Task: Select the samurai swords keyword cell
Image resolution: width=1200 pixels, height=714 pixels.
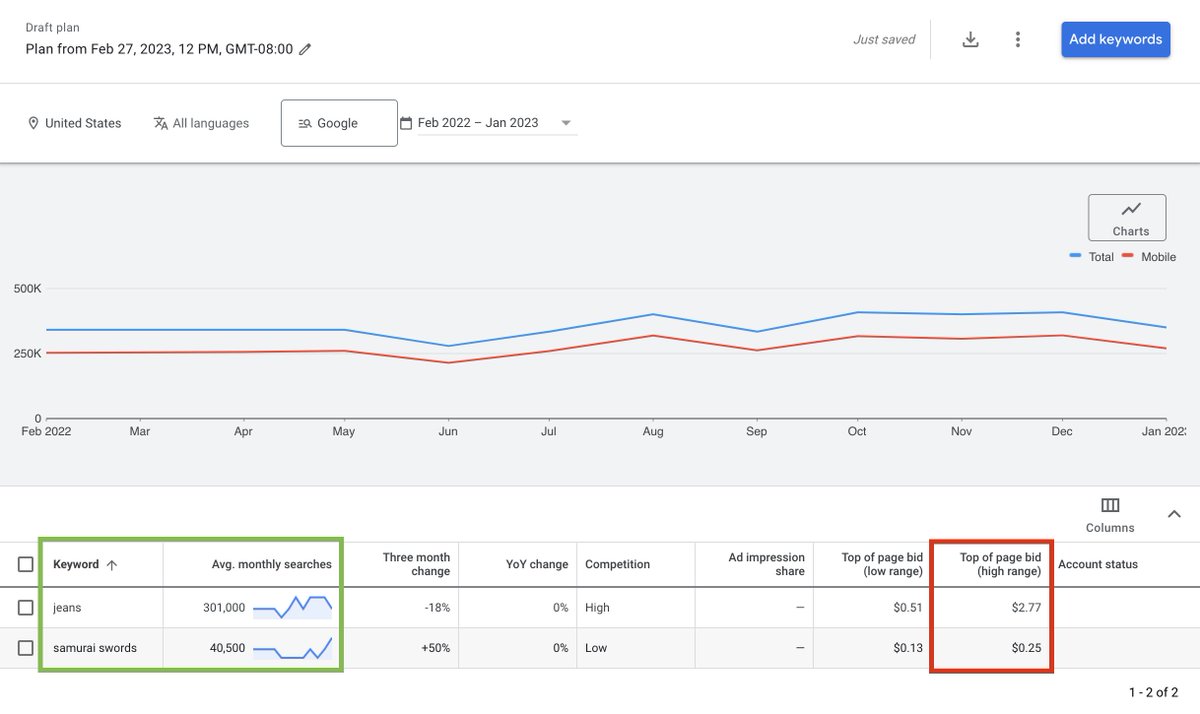Action: [x=95, y=648]
